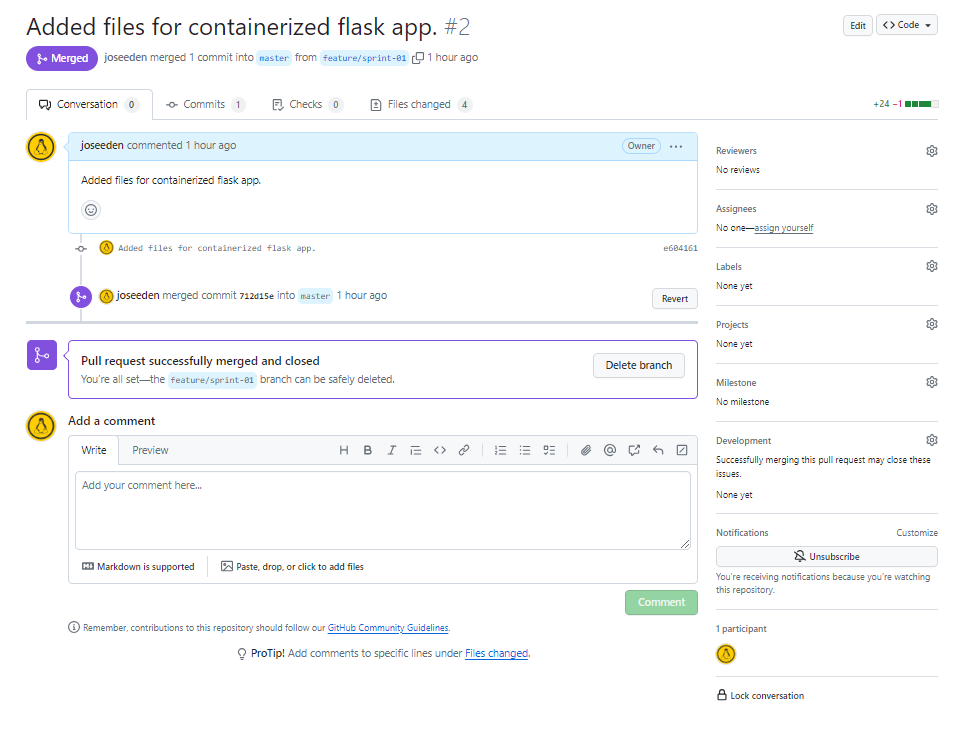Viewport: 964px width, 730px height.
Task: Add emoji reaction to joseeden's comment
Action: (x=91, y=210)
